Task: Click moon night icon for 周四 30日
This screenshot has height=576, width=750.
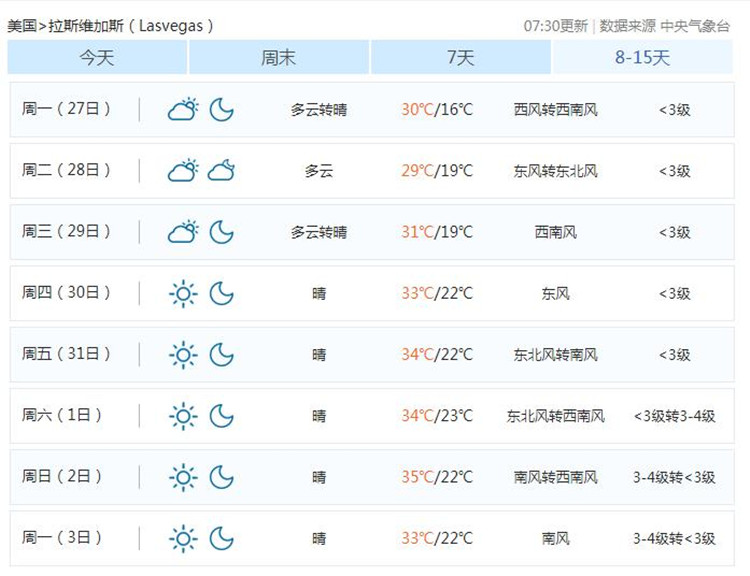Action: pos(221,293)
